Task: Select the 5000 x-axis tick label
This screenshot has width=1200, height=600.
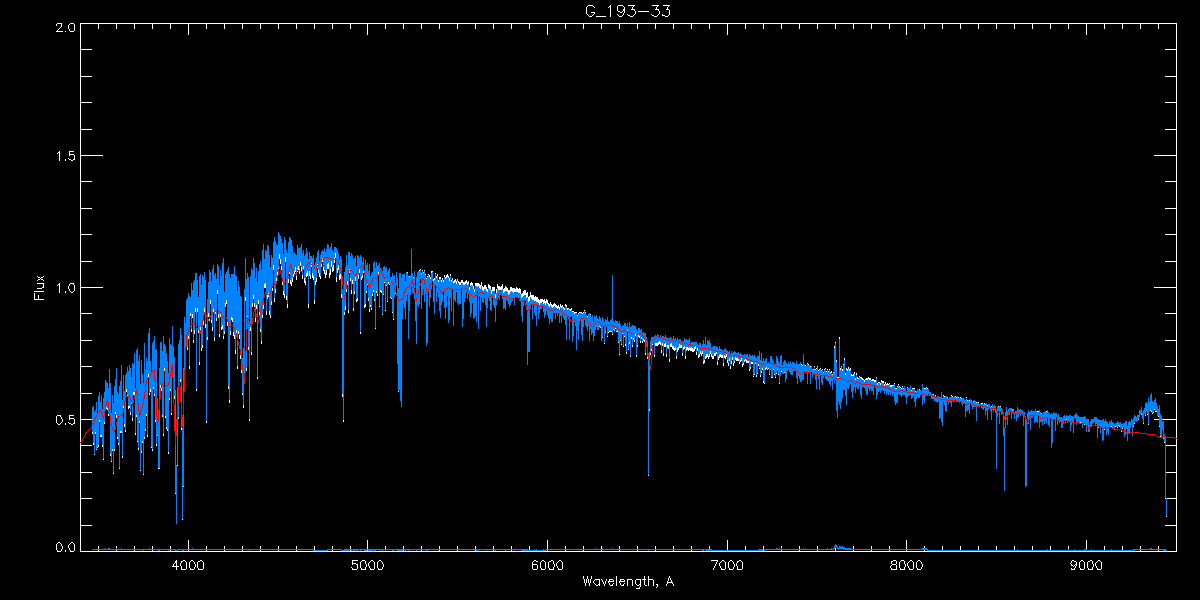Action: point(367,565)
